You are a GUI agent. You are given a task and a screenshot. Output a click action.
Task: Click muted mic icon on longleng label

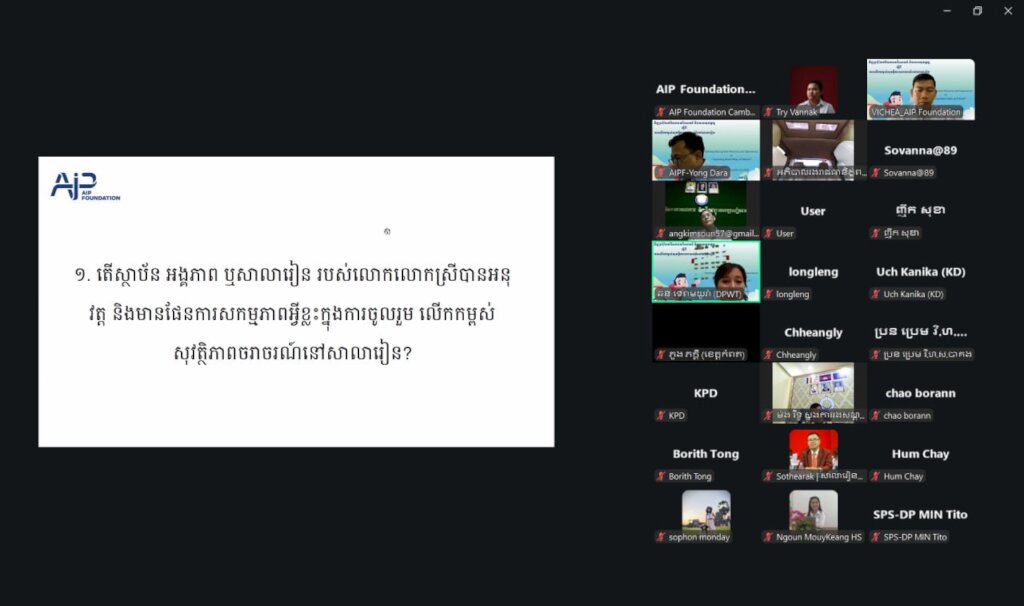(x=769, y=295)
